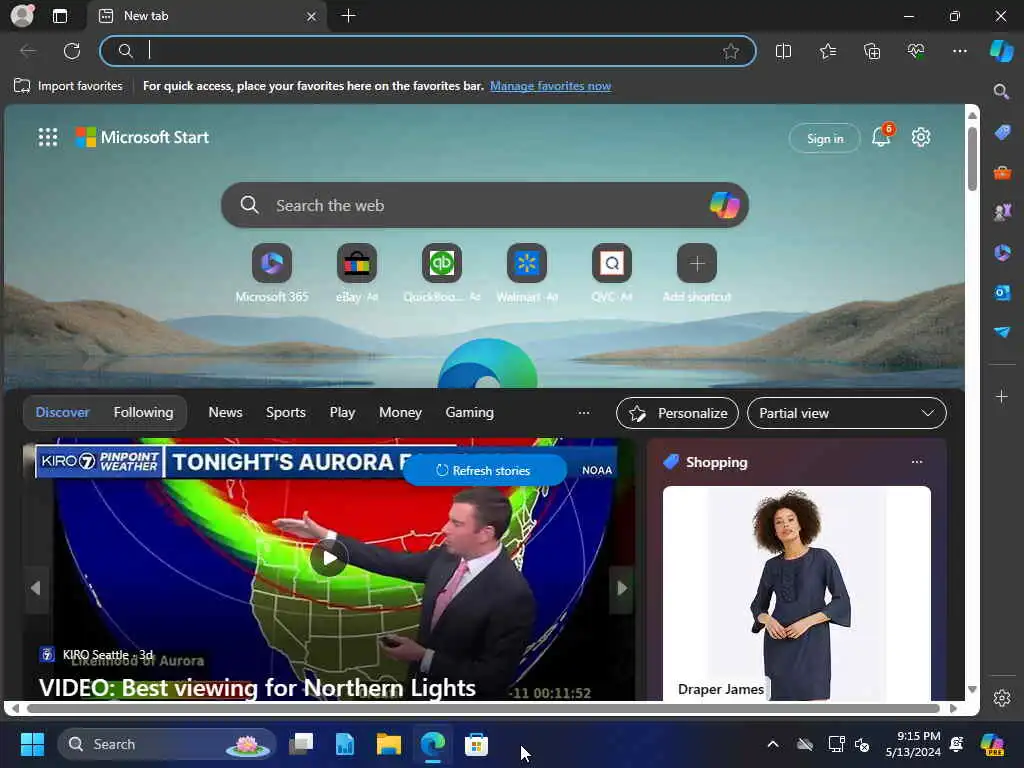Open Microsoft Store from the taskbar
Screen dimensions: 1024x768
[x=476, y=744]
